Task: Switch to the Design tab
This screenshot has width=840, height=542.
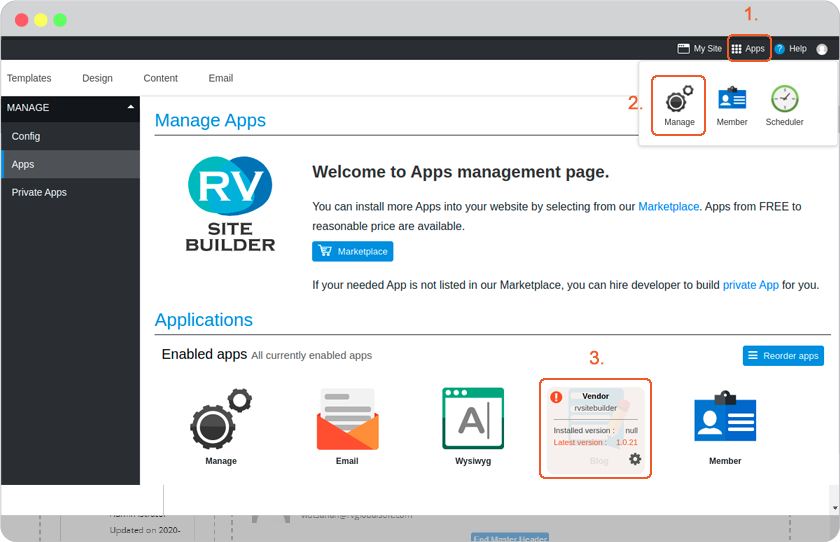Action: pyautogui.click(x=98, y=78)
